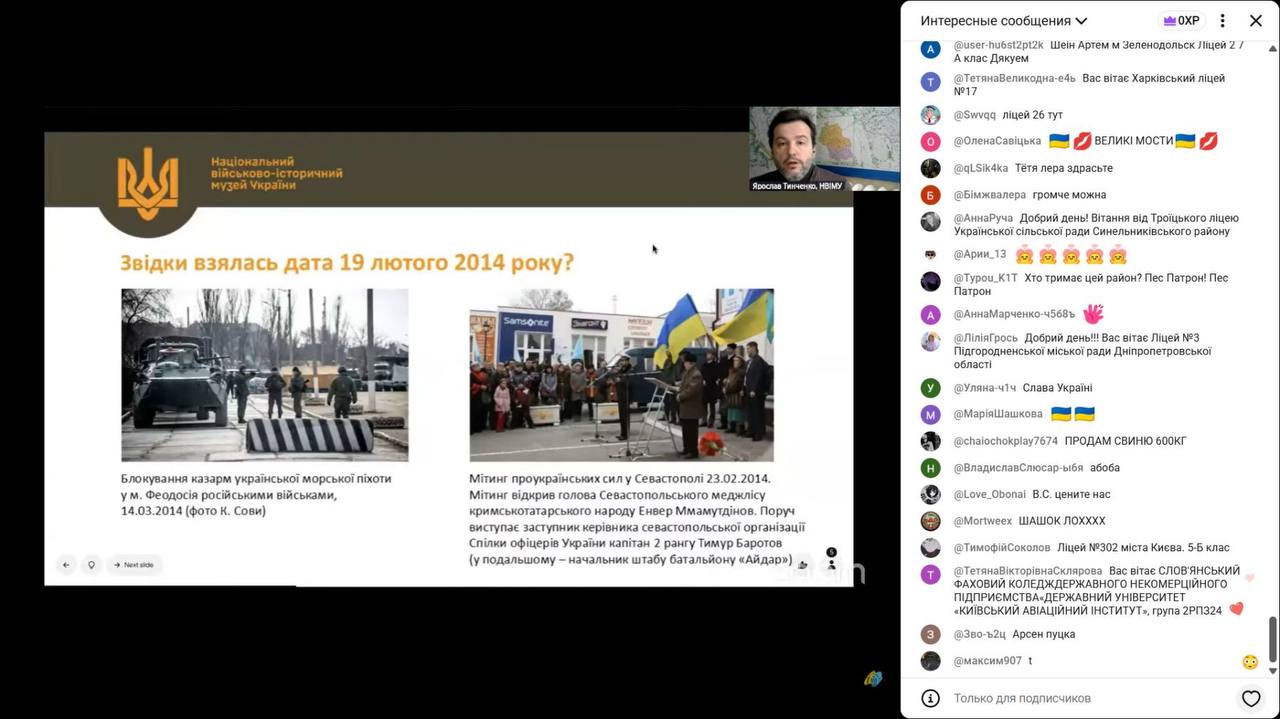Click the Только для подписчиков input field
Image resolution: width=1280 pixels, height=719 pixels.
[1085, 698]
